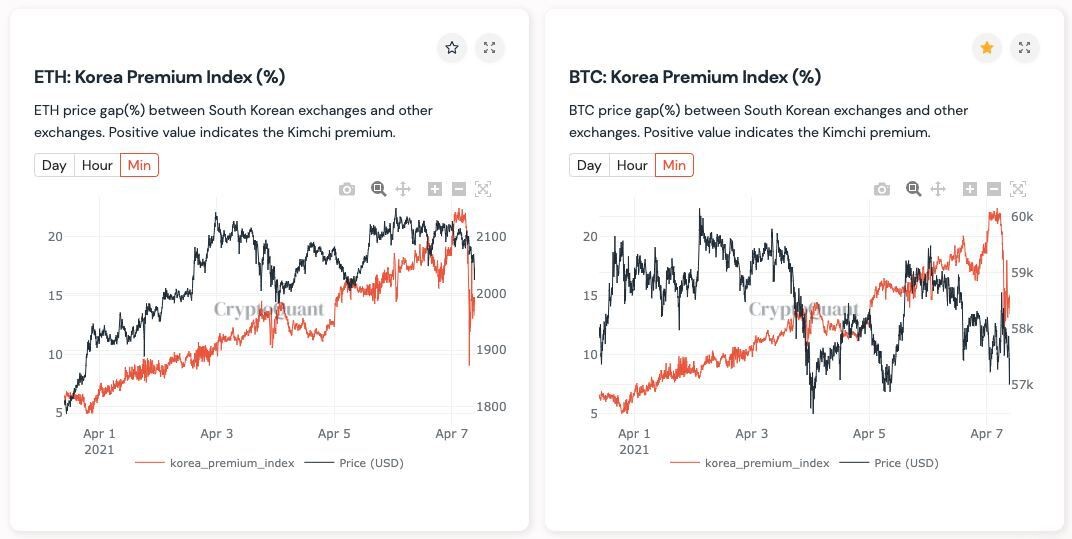Zoom in ETH chart with plus icon
The height and width of the screenshot is (539, 1072).
point(435,189)
